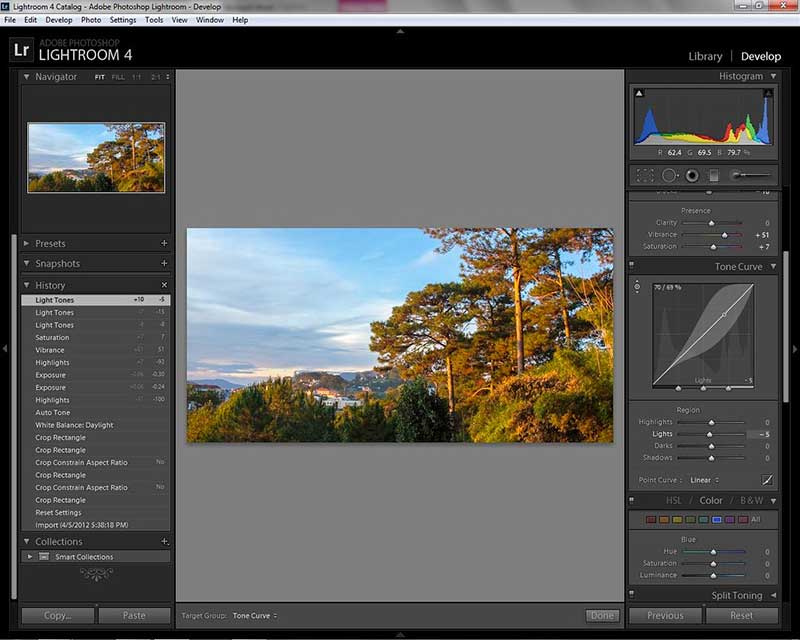Select the Graduated Filter tool
The image size is (800, 640).
pos(714,176)
